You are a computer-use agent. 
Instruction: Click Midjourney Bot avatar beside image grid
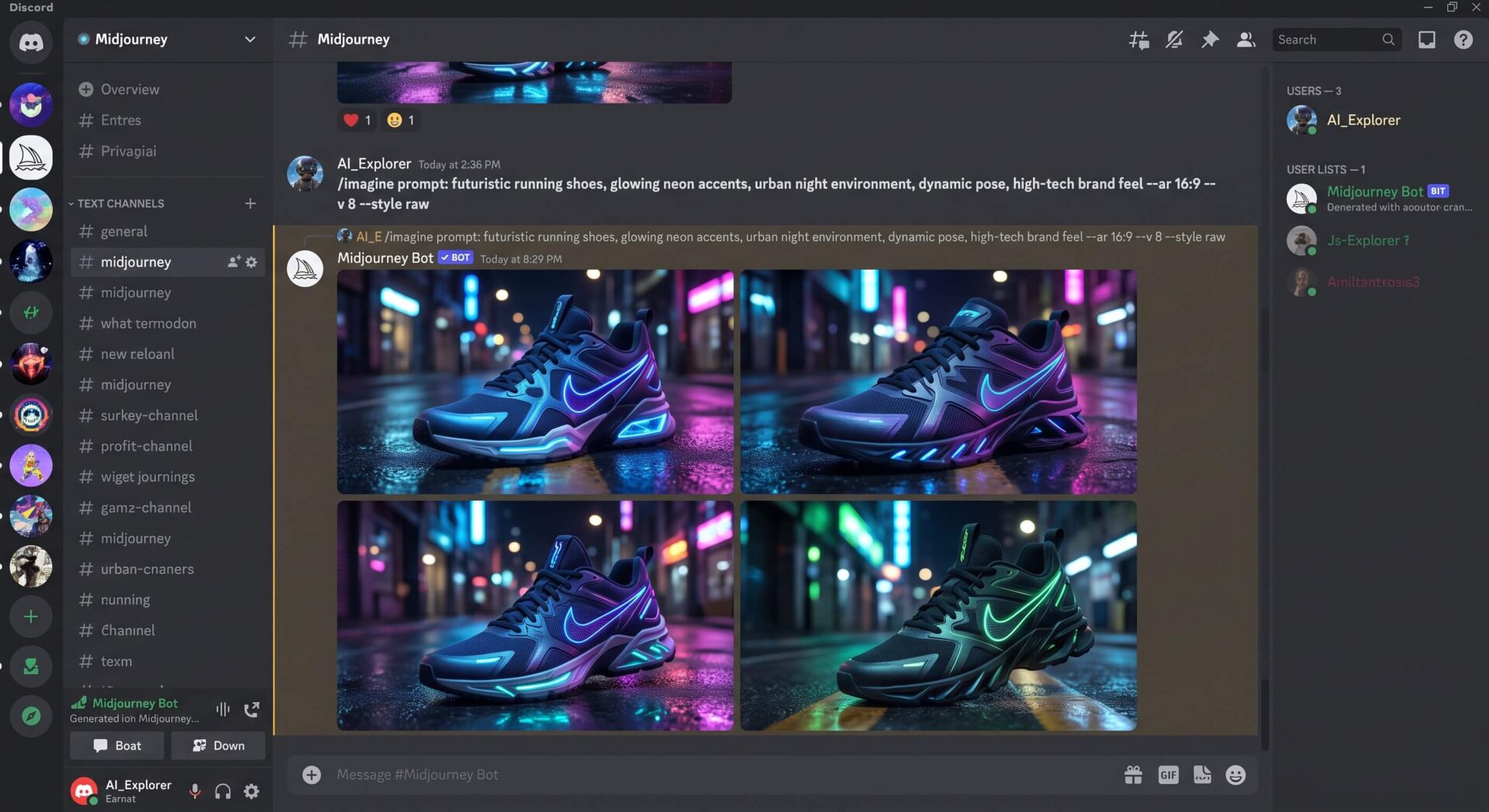[305, 269]
